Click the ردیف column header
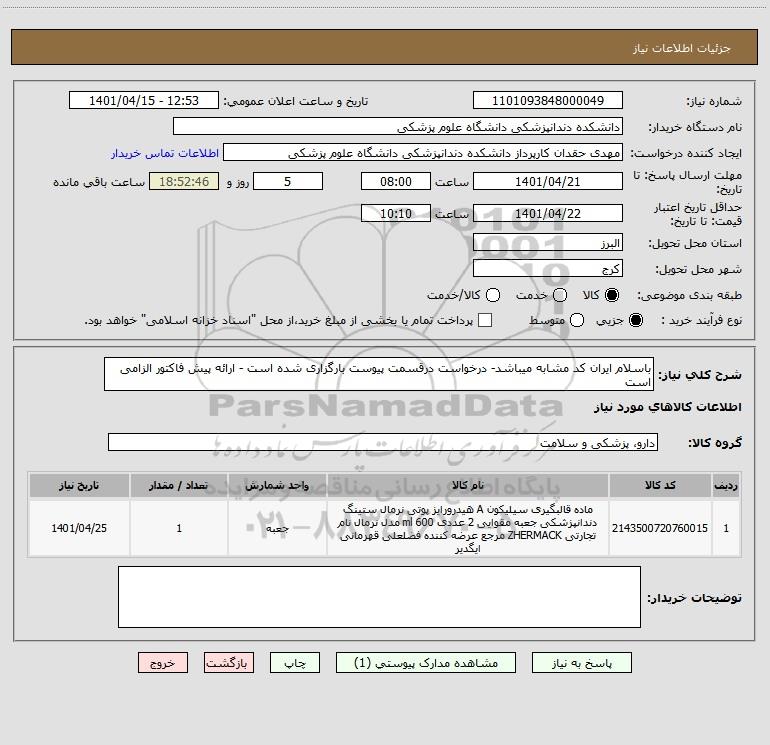The image size is (770, 745). pos(726,485)
